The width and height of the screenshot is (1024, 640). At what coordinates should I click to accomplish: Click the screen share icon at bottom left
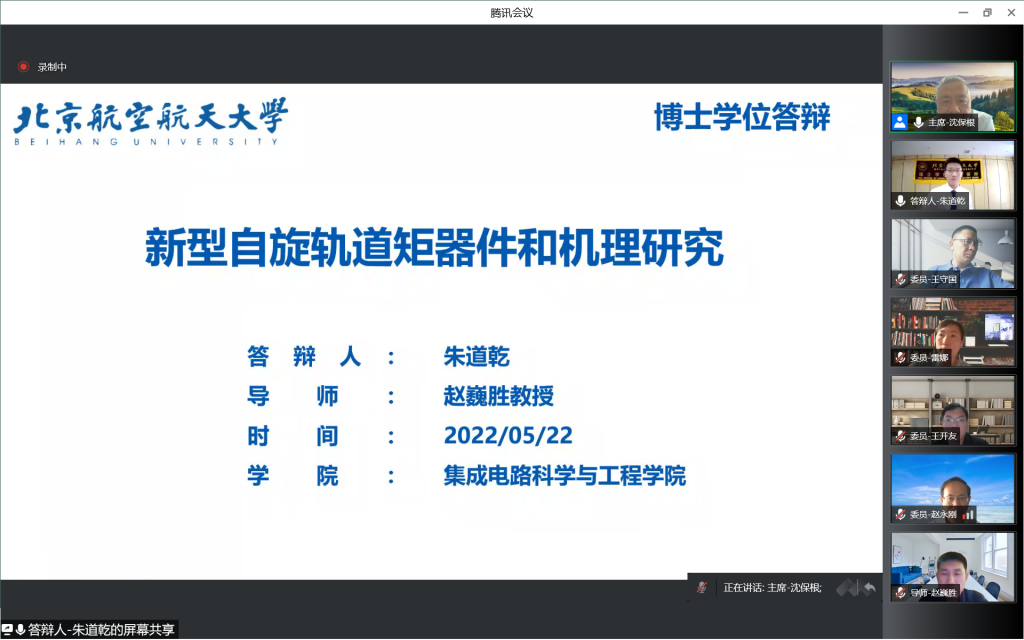(x=8, y=630)
